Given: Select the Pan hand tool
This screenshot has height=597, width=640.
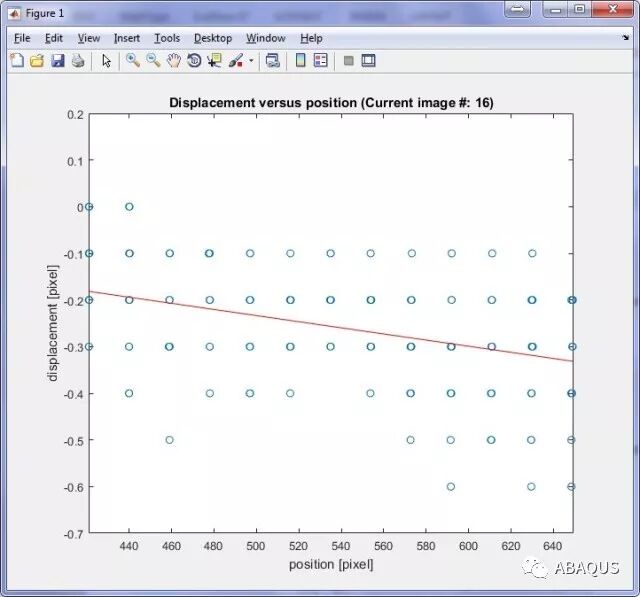Looking at the screenshot, I should (x=174, y=61).
